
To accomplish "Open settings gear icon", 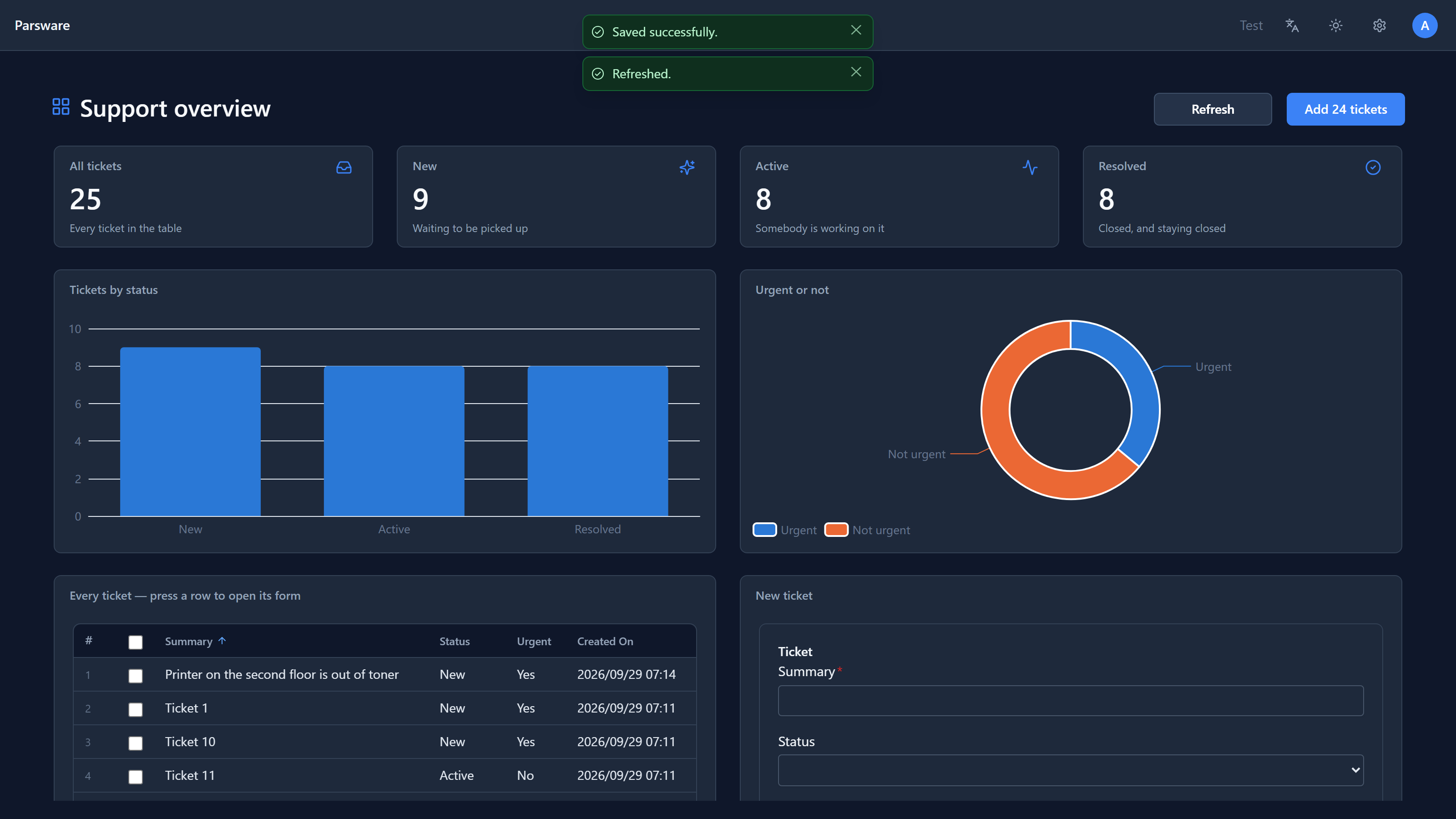I will tap(1379, 25).
